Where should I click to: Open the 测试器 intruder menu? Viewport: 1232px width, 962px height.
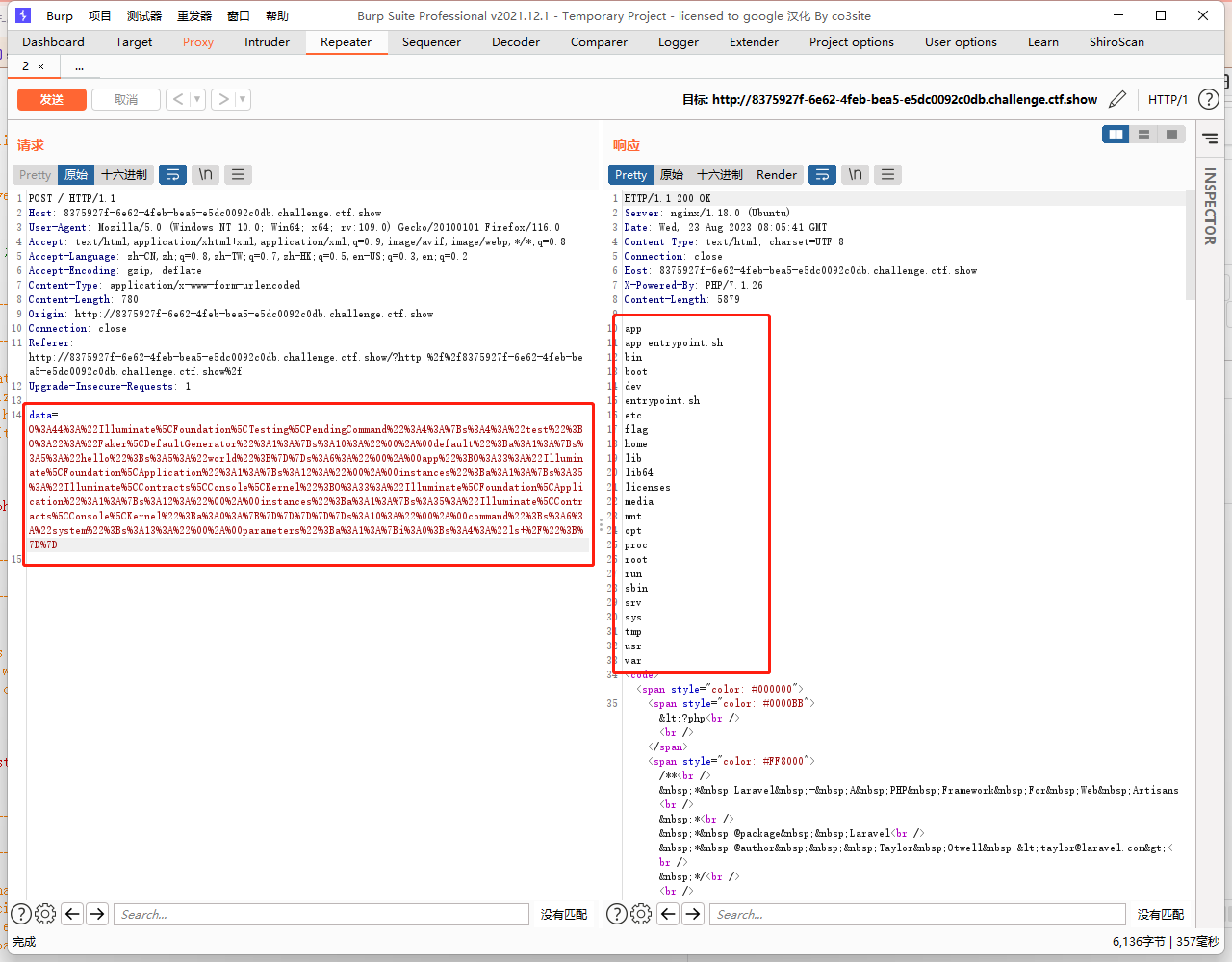click(144, 15)
